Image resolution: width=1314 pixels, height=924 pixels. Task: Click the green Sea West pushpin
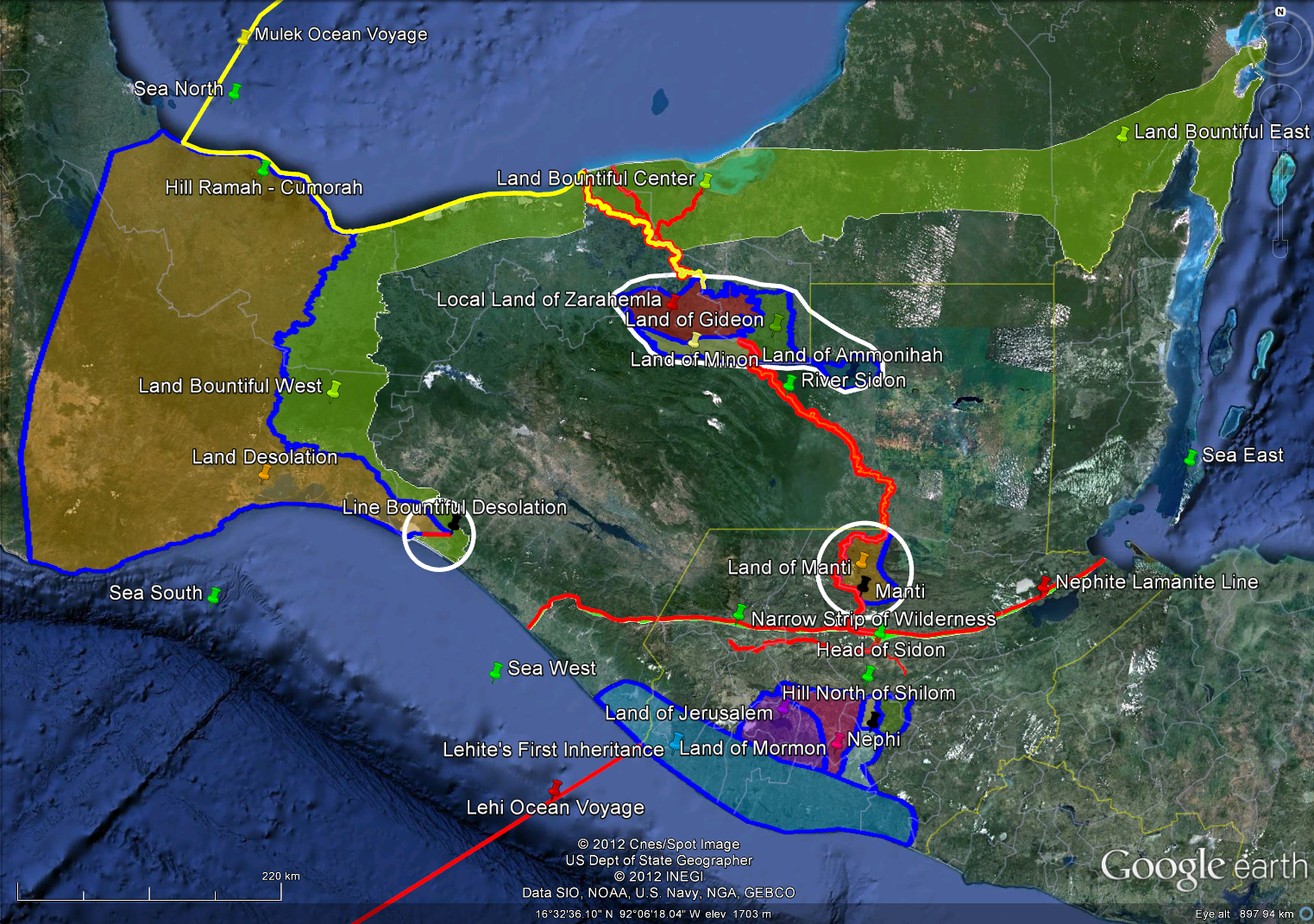tap(496, 670)
